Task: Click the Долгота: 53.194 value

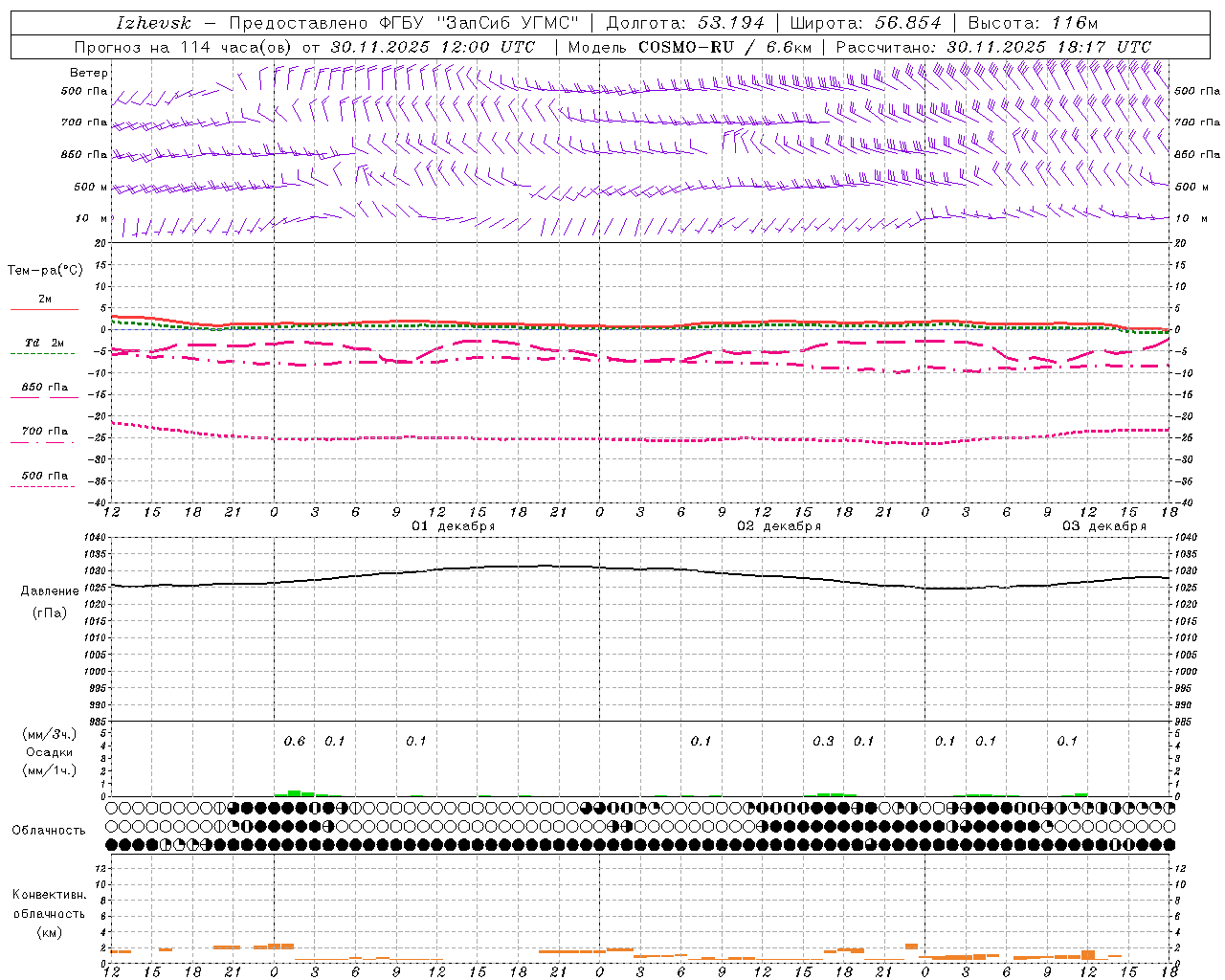Action: (x=685, y=23)
